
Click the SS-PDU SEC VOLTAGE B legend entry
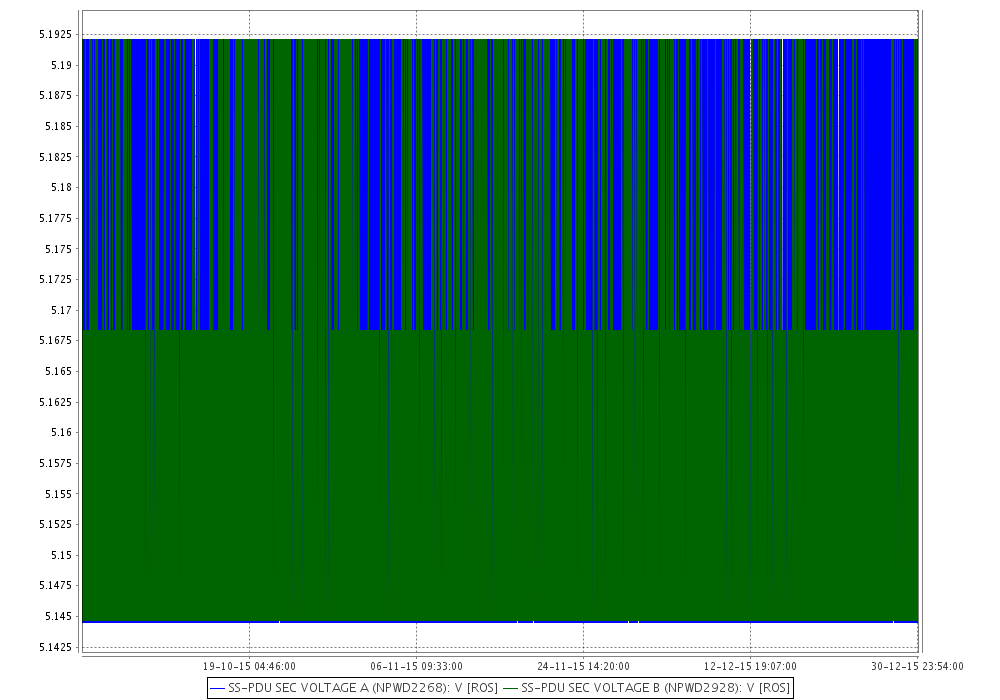click(x=647, y=688)
